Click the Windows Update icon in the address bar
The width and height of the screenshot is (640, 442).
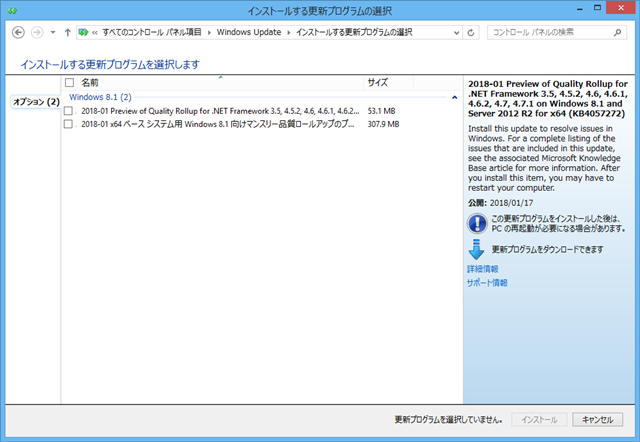(83, 32)
